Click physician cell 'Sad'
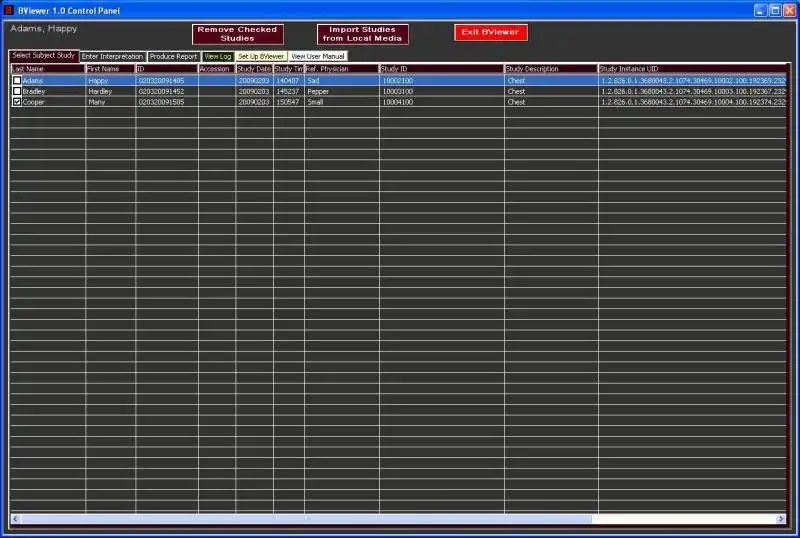Viewport: 800px width, 538px height. (x=313, y=81)
